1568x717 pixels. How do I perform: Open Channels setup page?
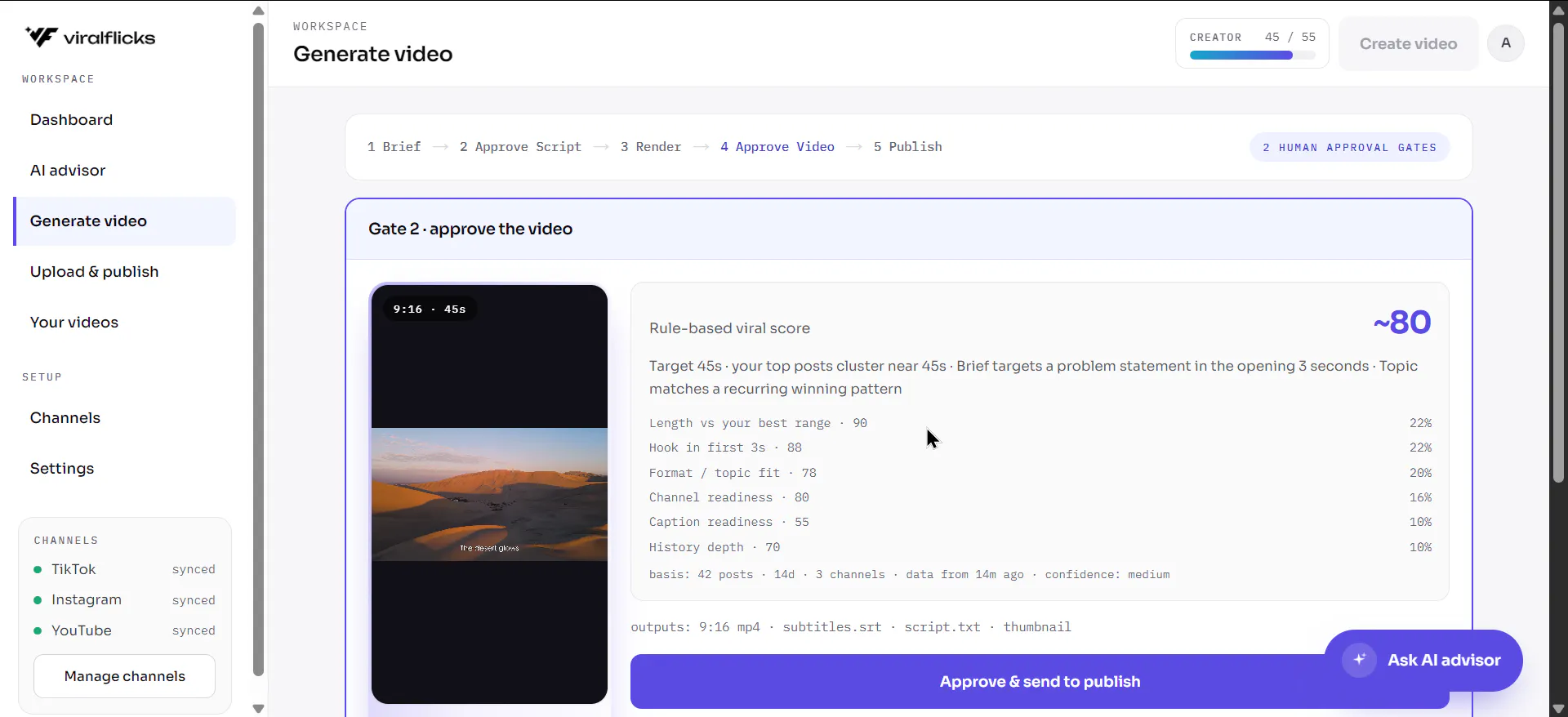coord(124,418)
